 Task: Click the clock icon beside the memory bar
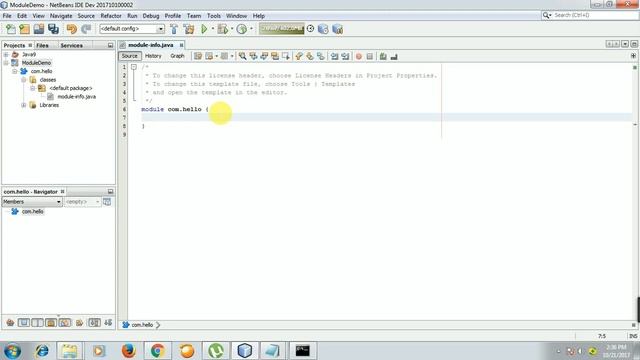pos(311,29)
